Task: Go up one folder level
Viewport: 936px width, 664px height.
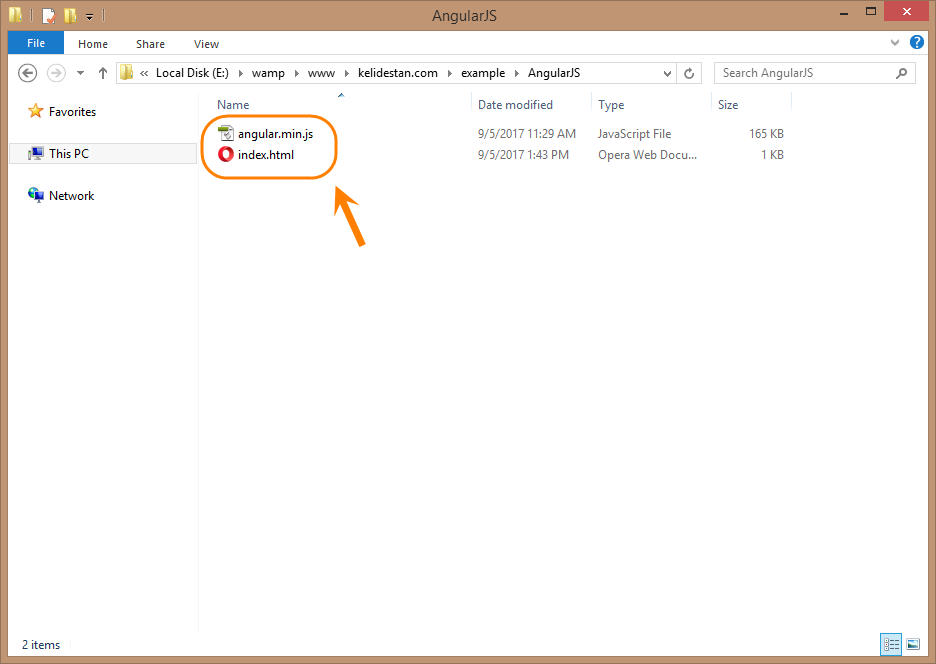Action: [103, 73]
